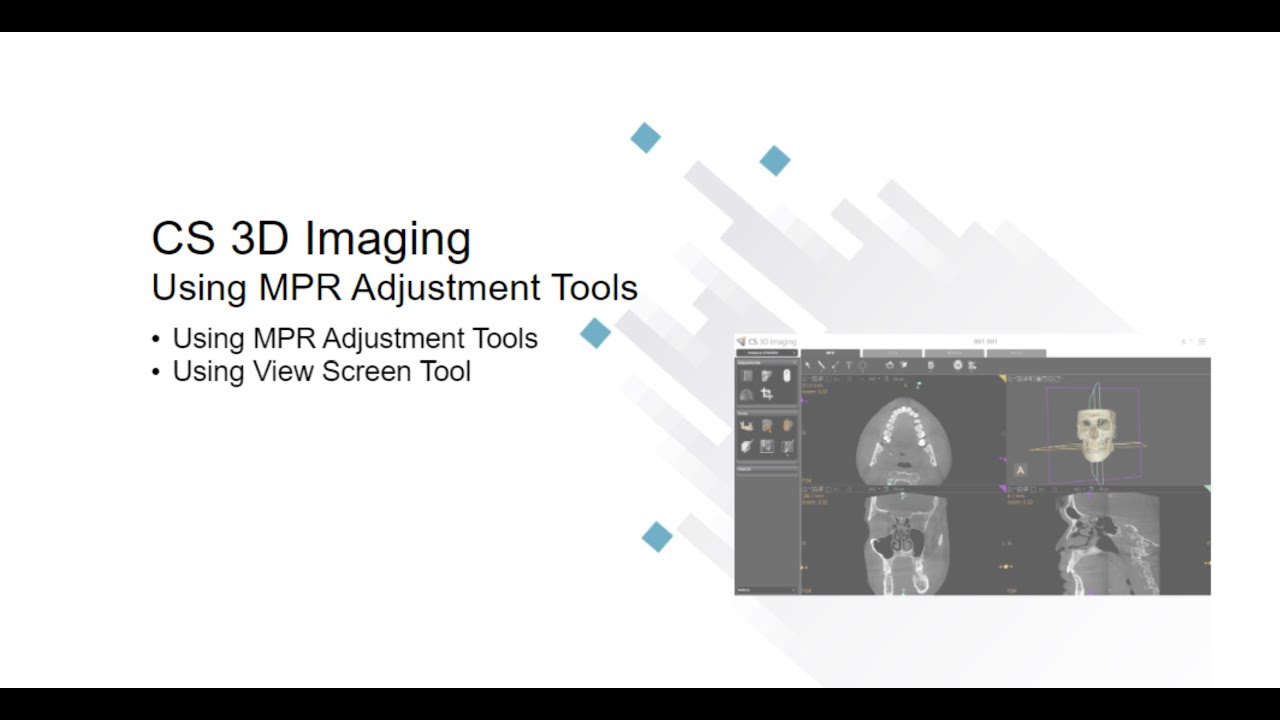The width and height of the screenshot is (1280, 720).
Task: Open the dropdown at bottom of left panel
Action: tap(767, 590)
